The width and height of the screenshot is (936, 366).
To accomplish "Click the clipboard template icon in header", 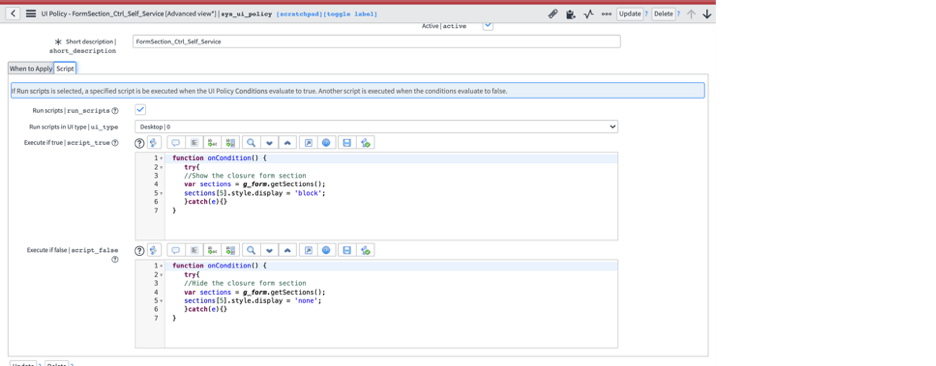I will [571, 14].
